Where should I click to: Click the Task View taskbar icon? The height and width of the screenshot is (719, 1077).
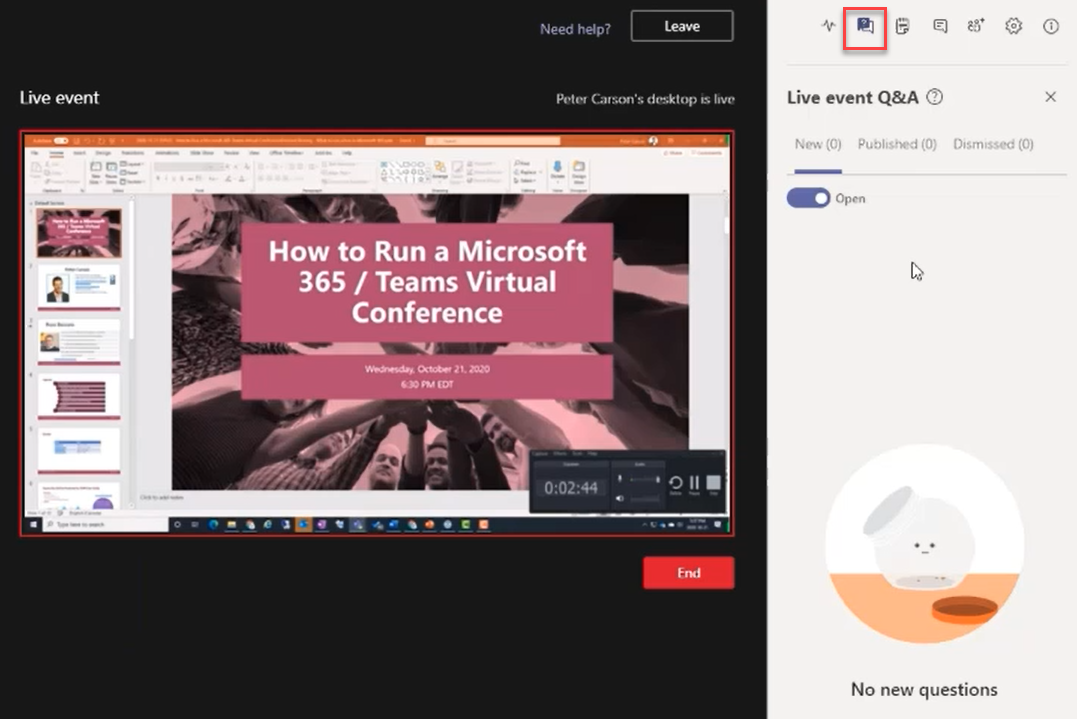[x=195, y=525]
